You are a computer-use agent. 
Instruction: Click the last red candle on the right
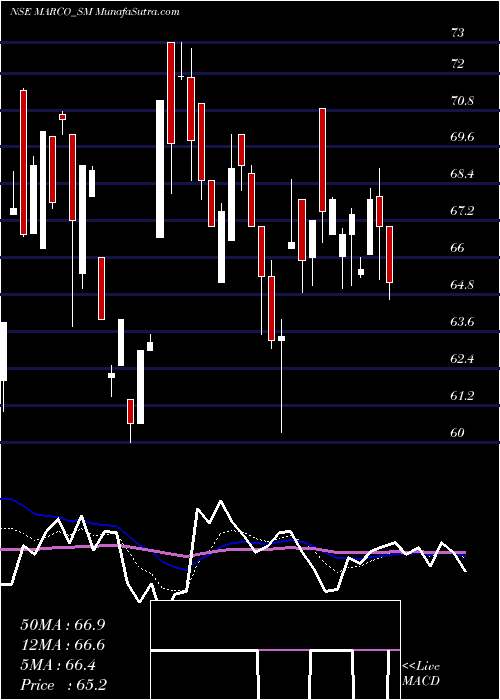pos(389,254)
